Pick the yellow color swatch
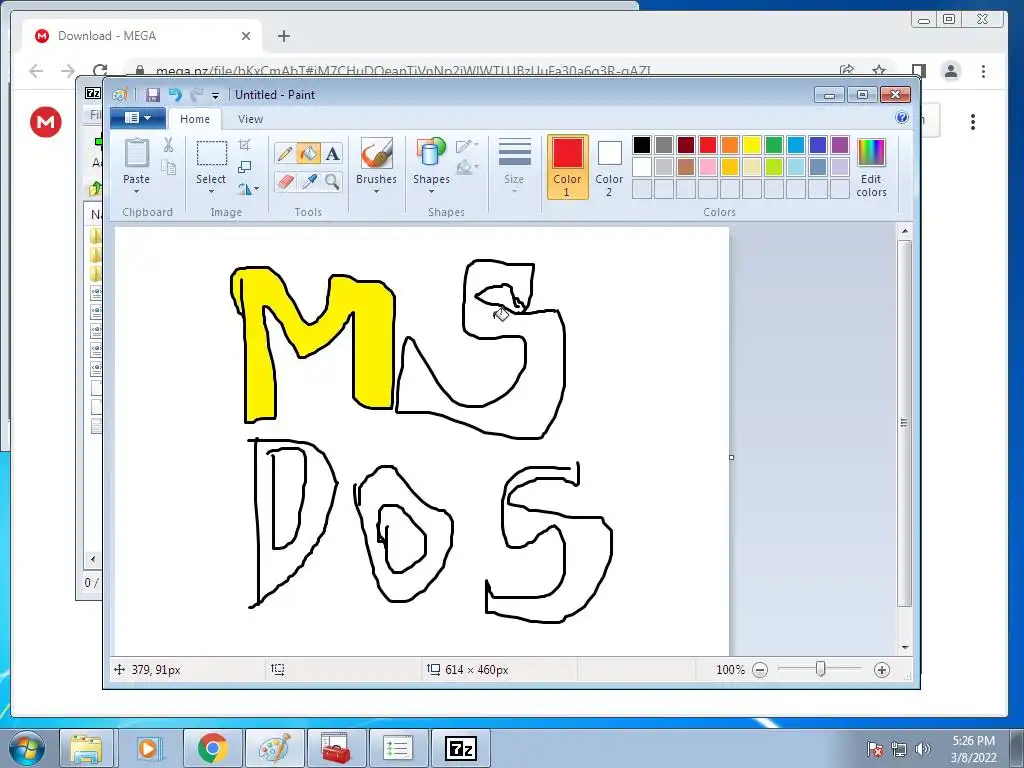Image resolution: width=1024 pixels, height=768 pixels. click(x=752, y=145)
